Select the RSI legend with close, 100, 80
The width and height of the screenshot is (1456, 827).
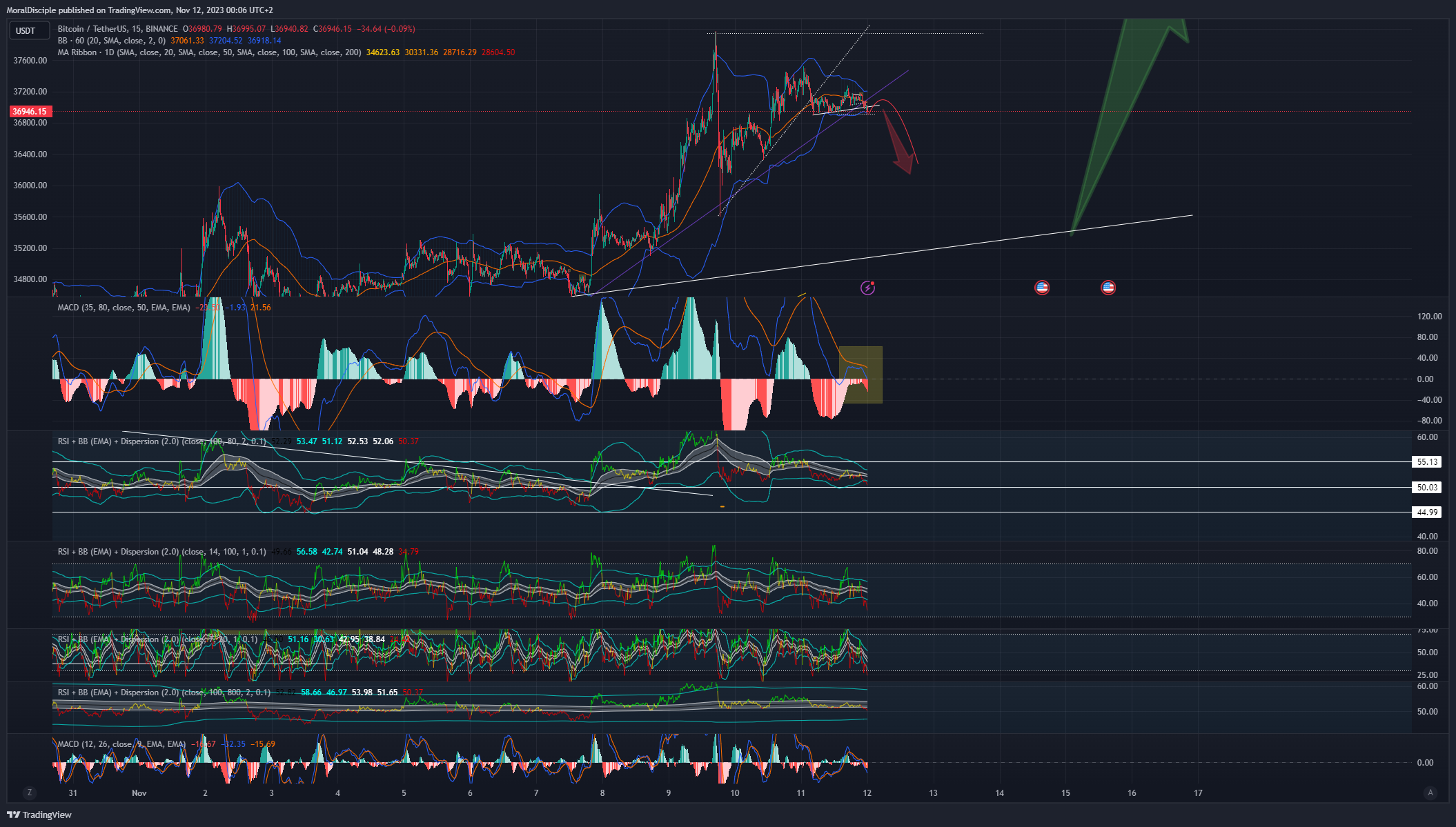[162, 441]
